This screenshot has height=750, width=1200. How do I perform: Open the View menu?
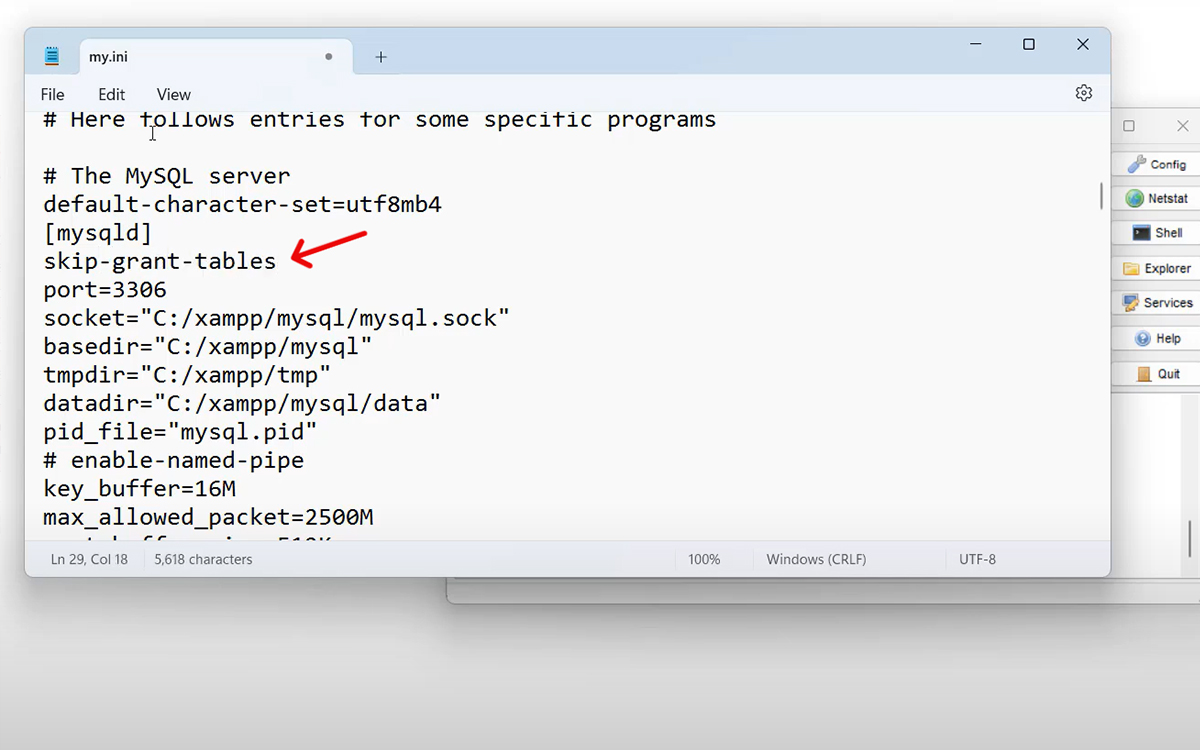(x=173, y=94)
